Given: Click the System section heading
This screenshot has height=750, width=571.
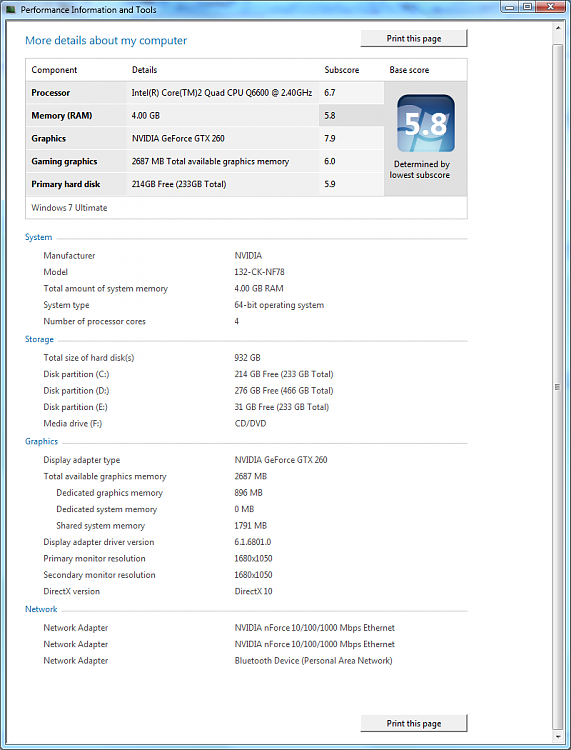Looking at the screenshot, I should pyautogui.click(x=38, y=237).
